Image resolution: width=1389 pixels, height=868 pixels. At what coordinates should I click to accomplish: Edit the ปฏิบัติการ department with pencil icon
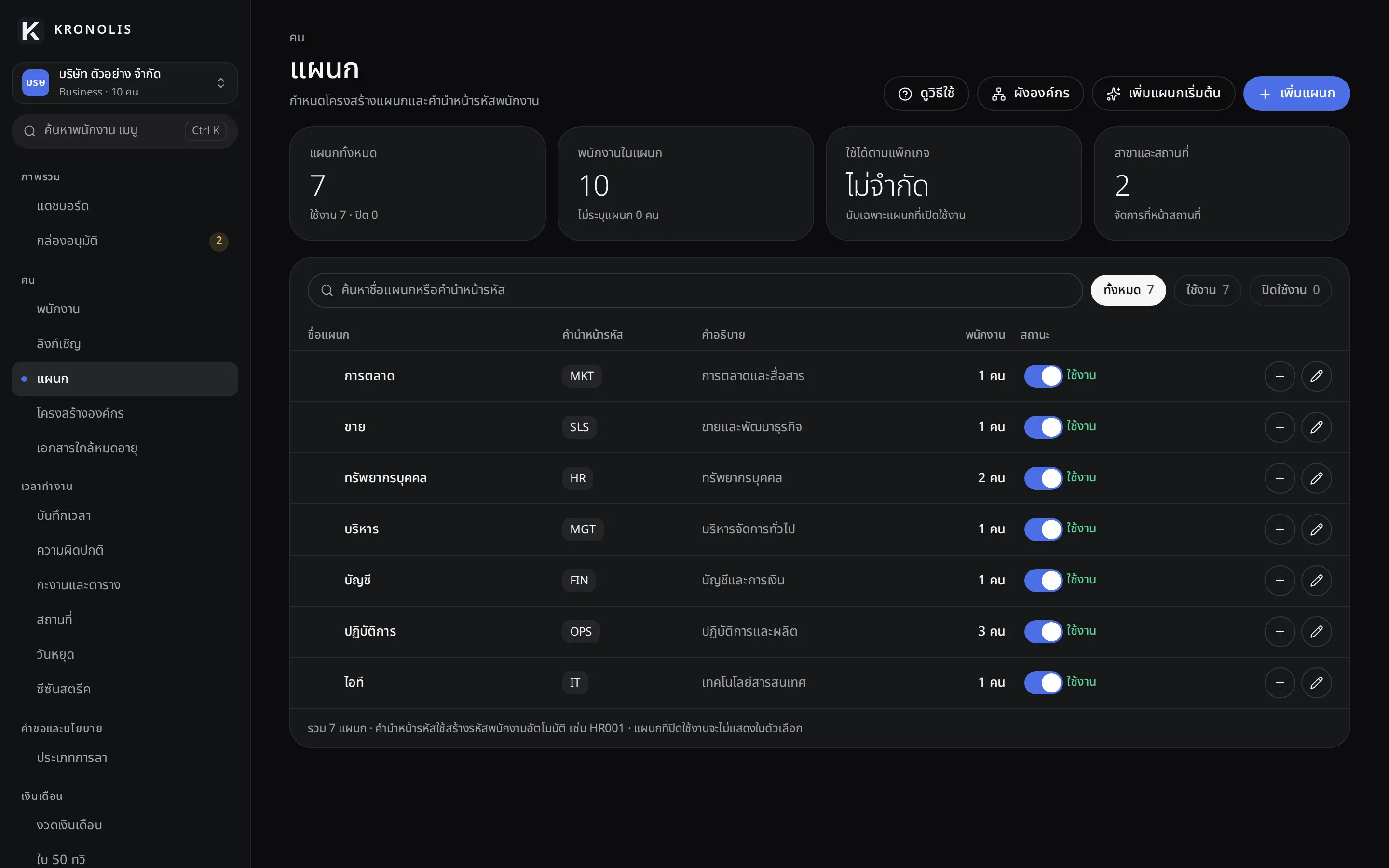pos(1316,632)
